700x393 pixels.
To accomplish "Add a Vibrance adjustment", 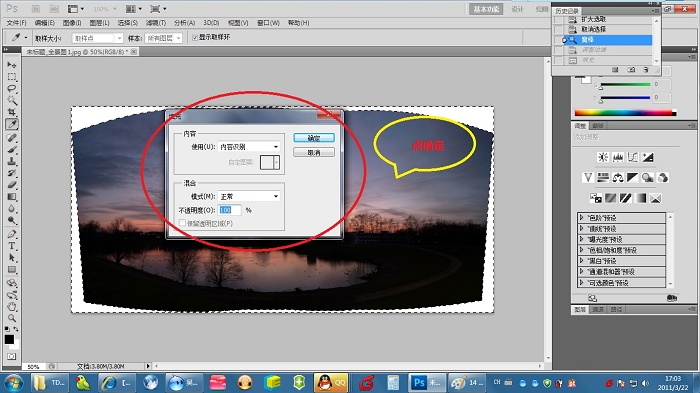I will (x=588, y=178).
